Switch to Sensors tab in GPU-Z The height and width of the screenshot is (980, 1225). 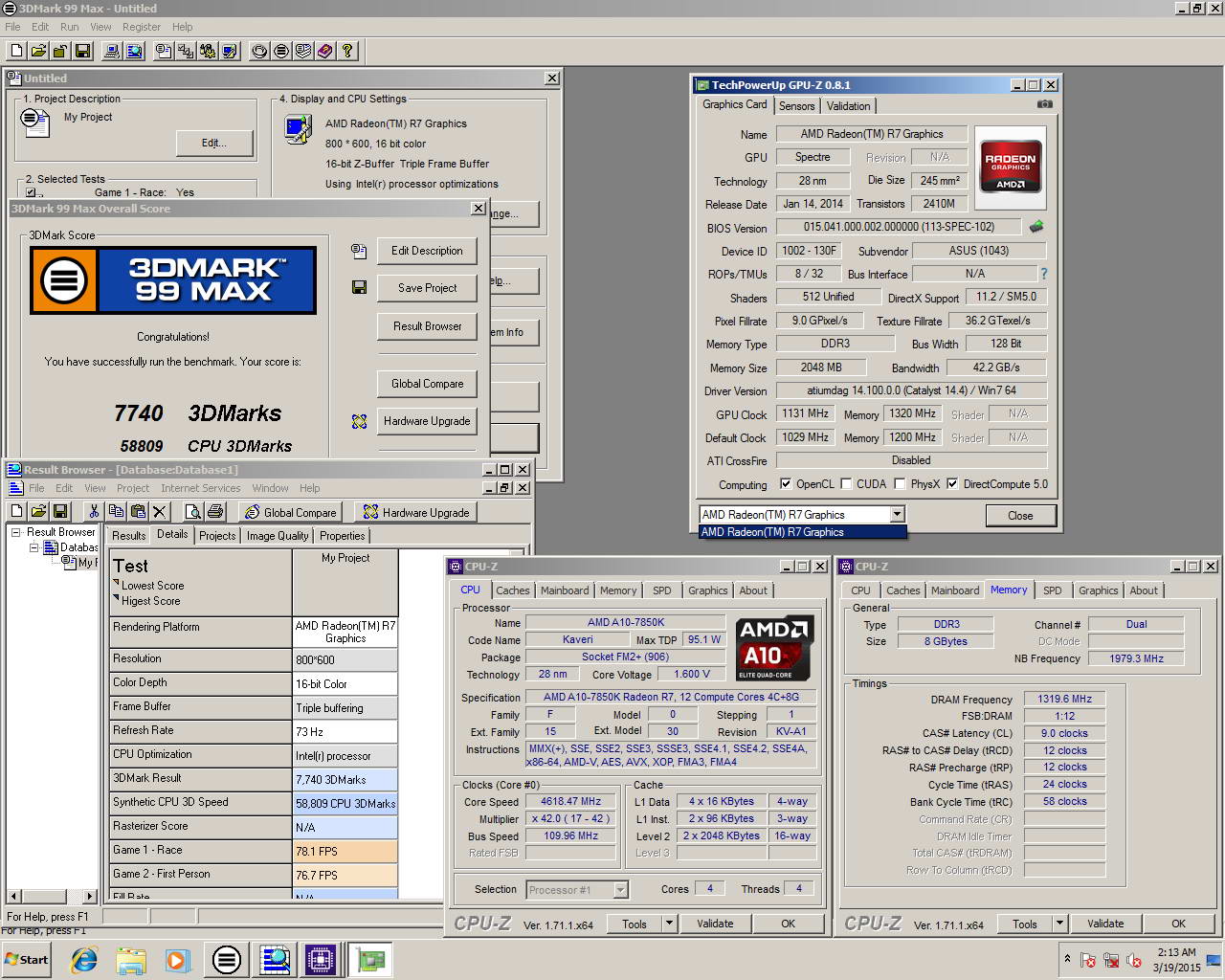point(796,106)
